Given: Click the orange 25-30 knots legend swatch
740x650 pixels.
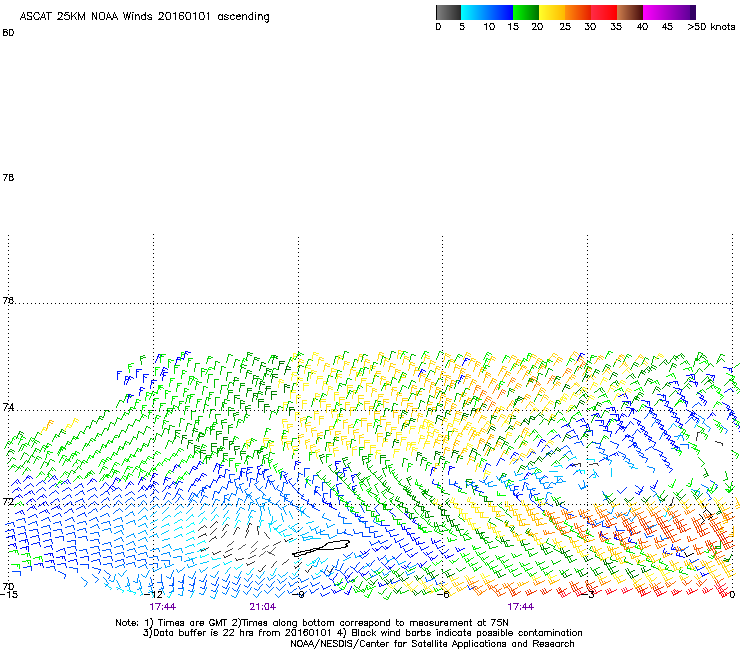Looking at the screenshot, I should coord(578,12).
